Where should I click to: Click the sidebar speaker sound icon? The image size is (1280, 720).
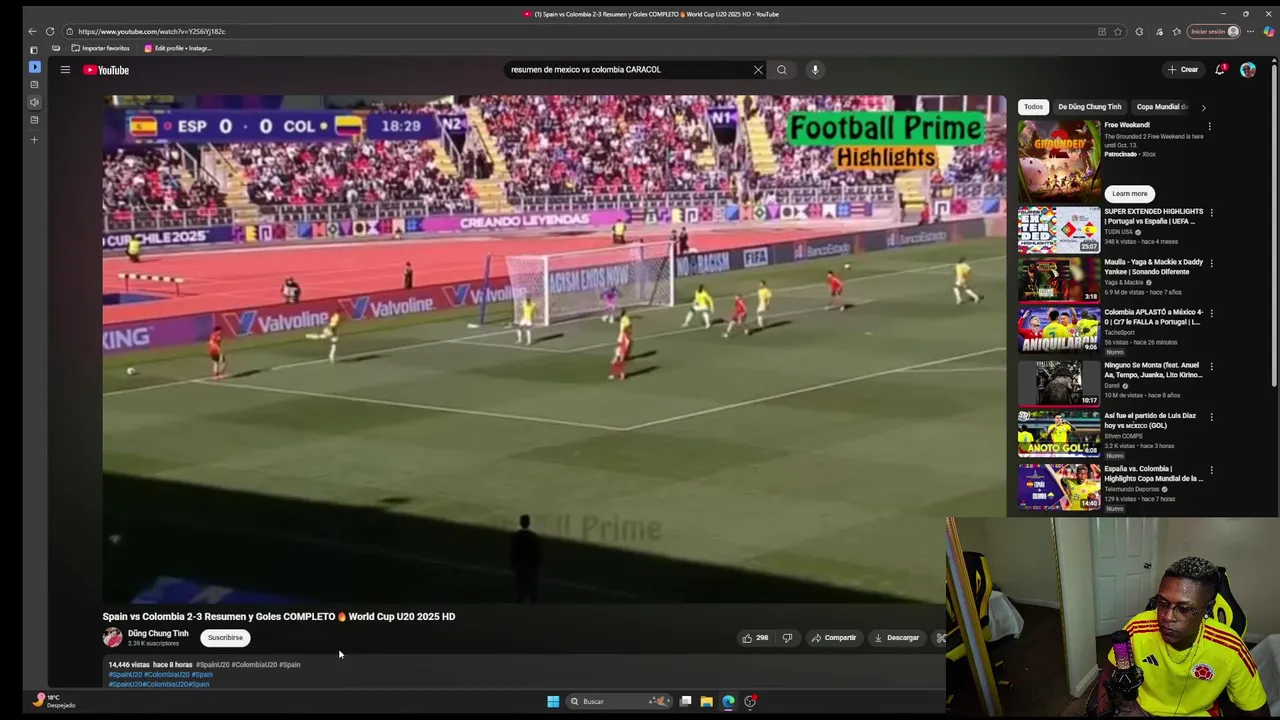click(34, 102)
